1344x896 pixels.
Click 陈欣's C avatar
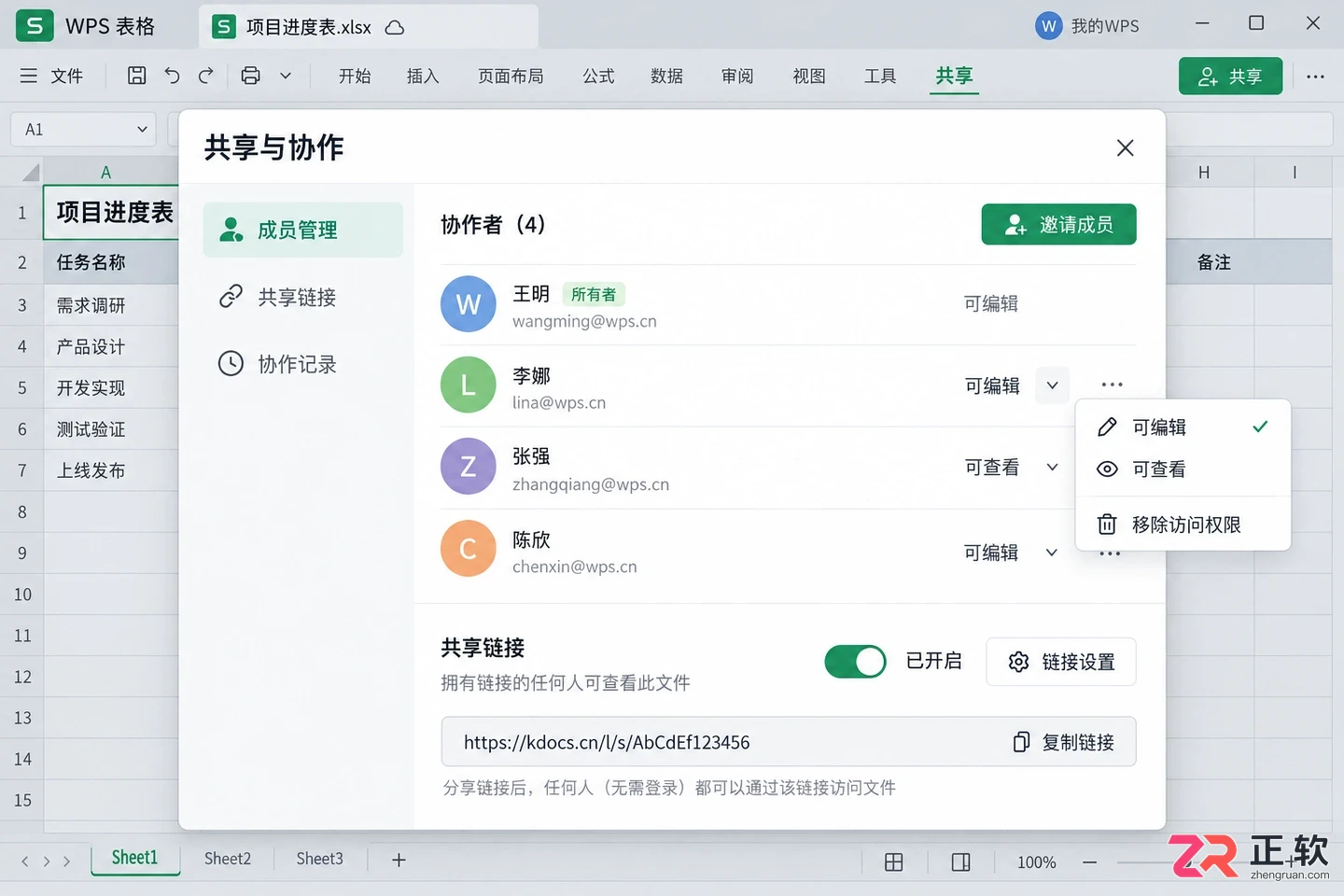click(x=468, y=549)
